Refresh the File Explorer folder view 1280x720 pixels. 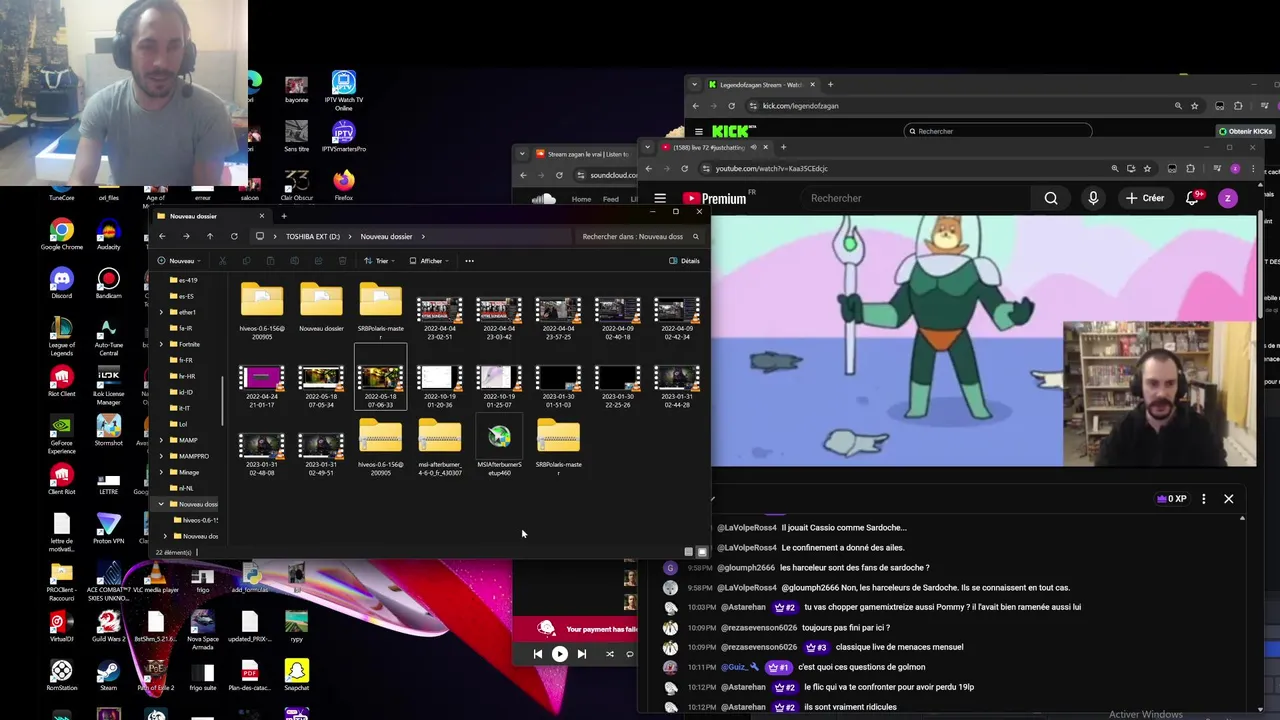[234, 236]
